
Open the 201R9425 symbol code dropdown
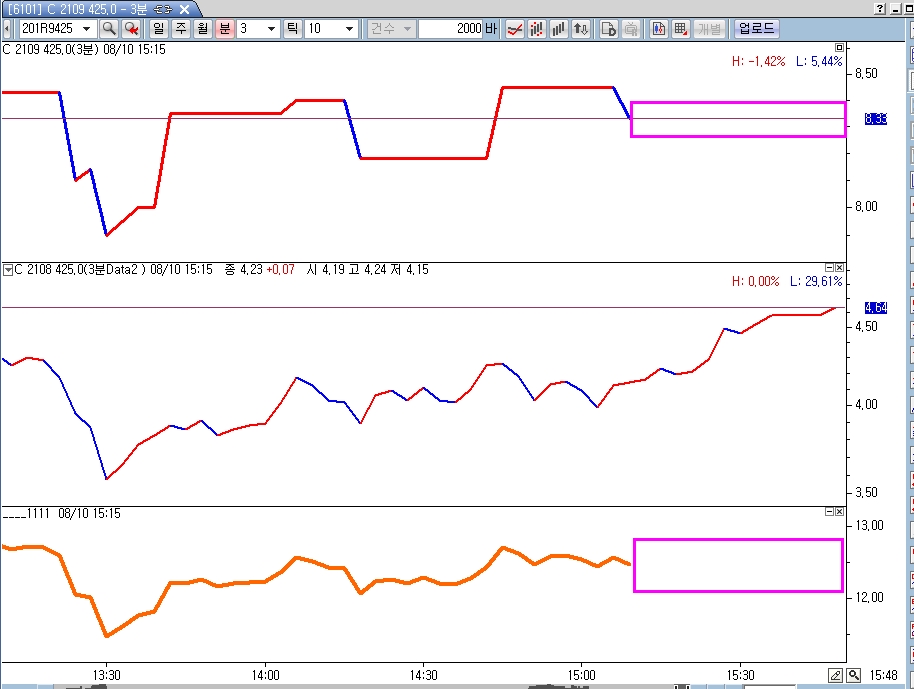tap(86, 29)
